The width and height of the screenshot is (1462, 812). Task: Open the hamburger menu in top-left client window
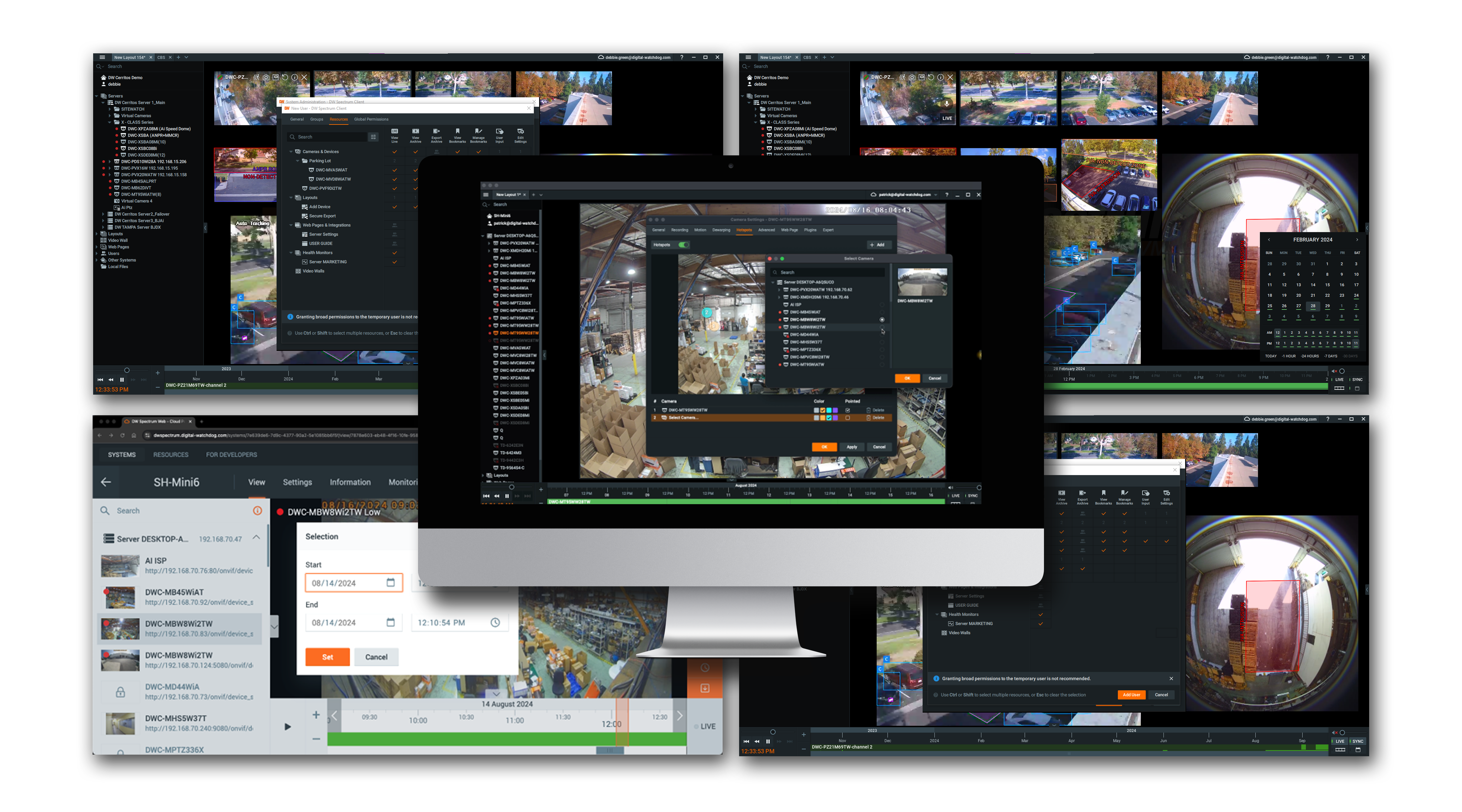[x=102, y=57]
